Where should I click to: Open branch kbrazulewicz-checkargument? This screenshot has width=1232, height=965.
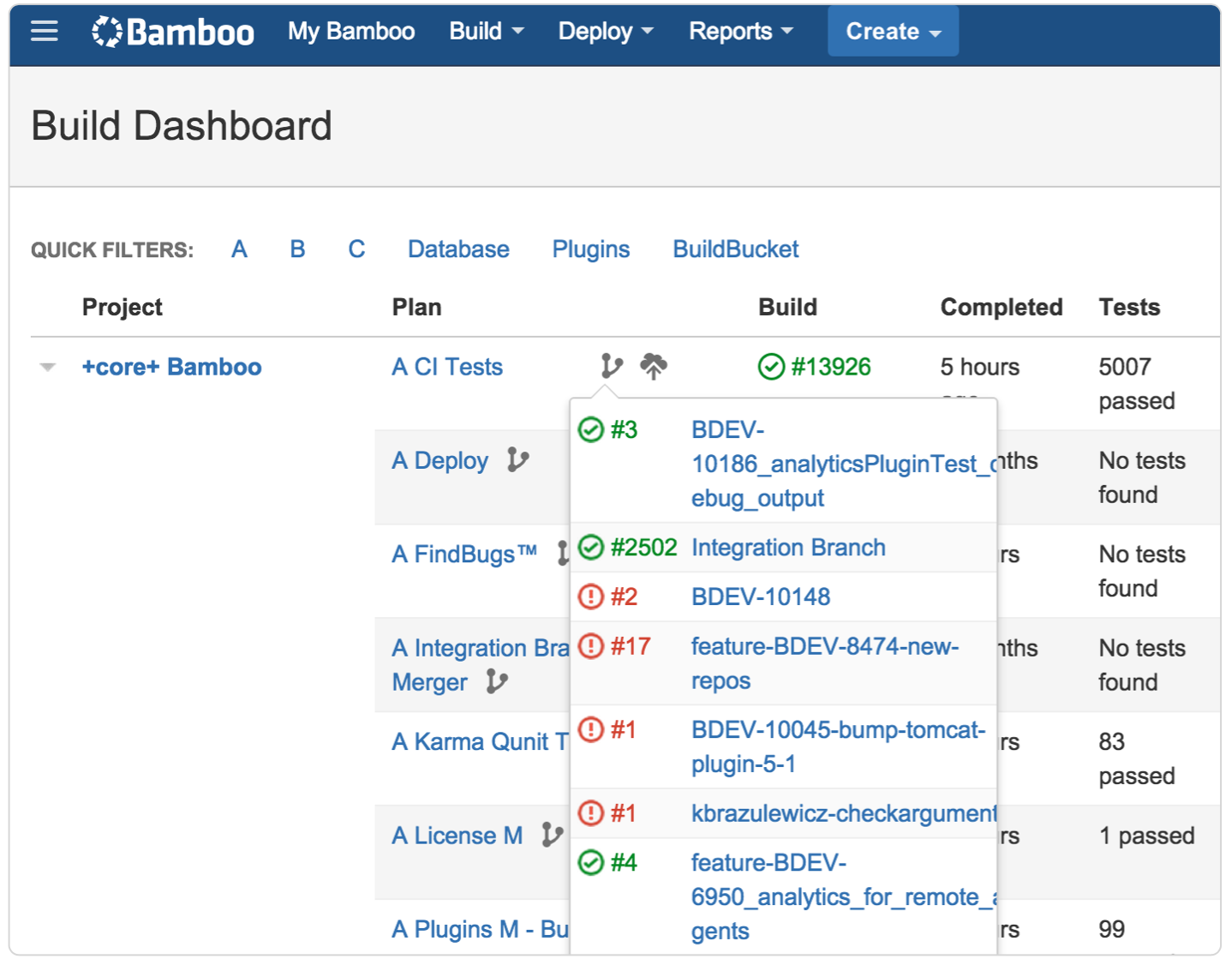[844, 812]
